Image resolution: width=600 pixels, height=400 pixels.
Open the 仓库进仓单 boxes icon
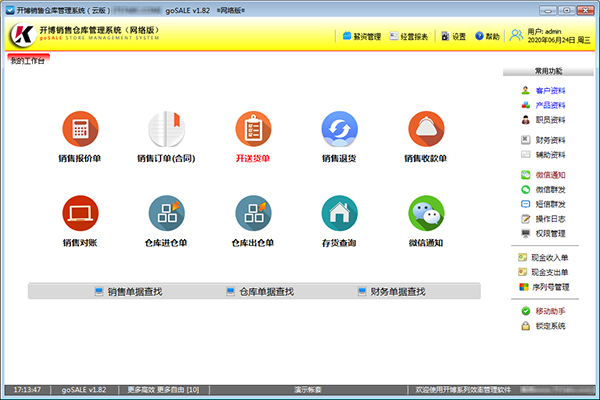[x=166, y=214]
